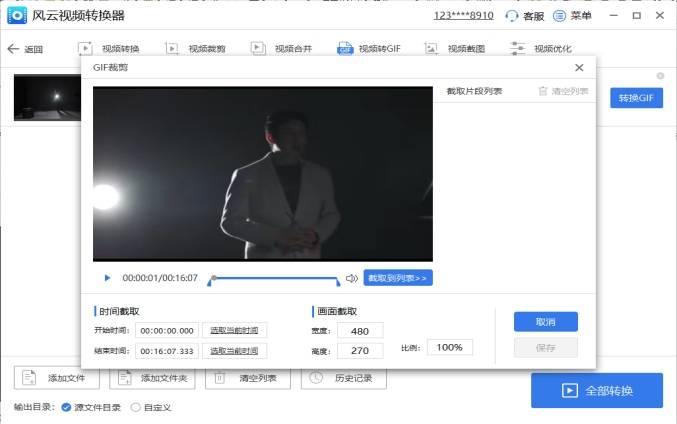677x424 pixels.
Task: Click the play icon in 全部转换
Action: click(x=569, y=391)
